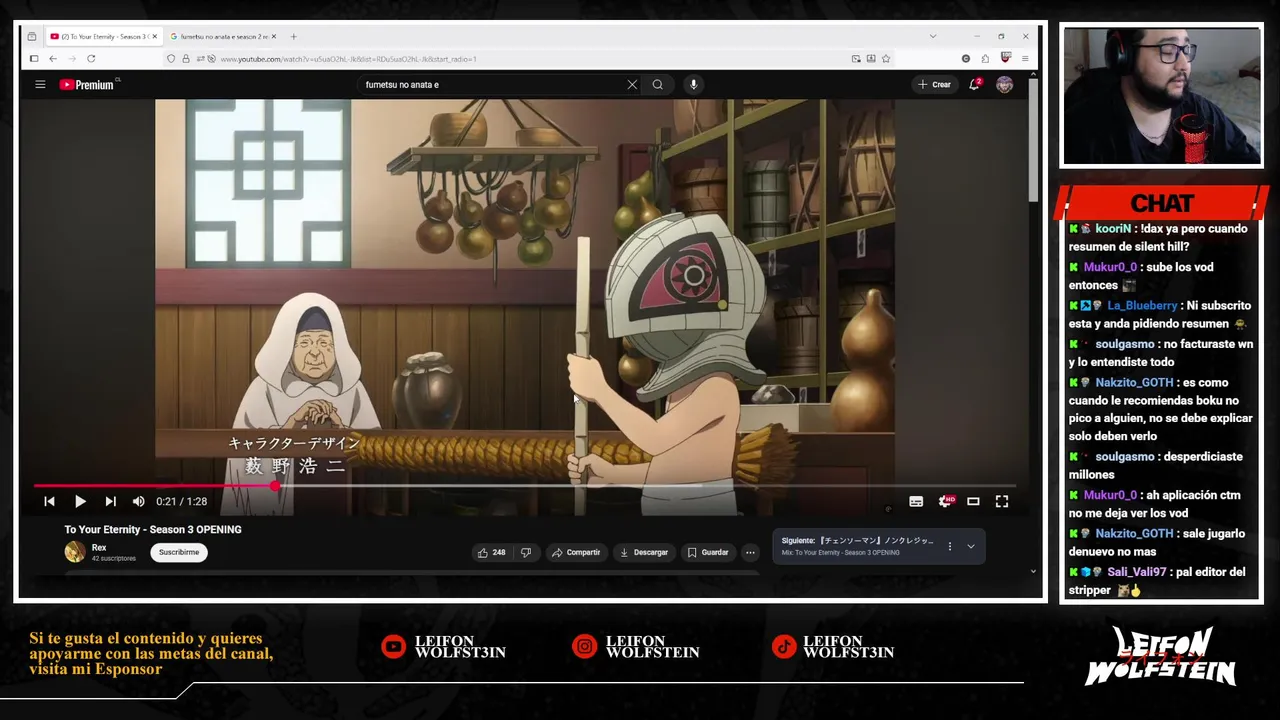Click La_Blueberry username in chat

pyautogui.click(x=1142, y=306)
